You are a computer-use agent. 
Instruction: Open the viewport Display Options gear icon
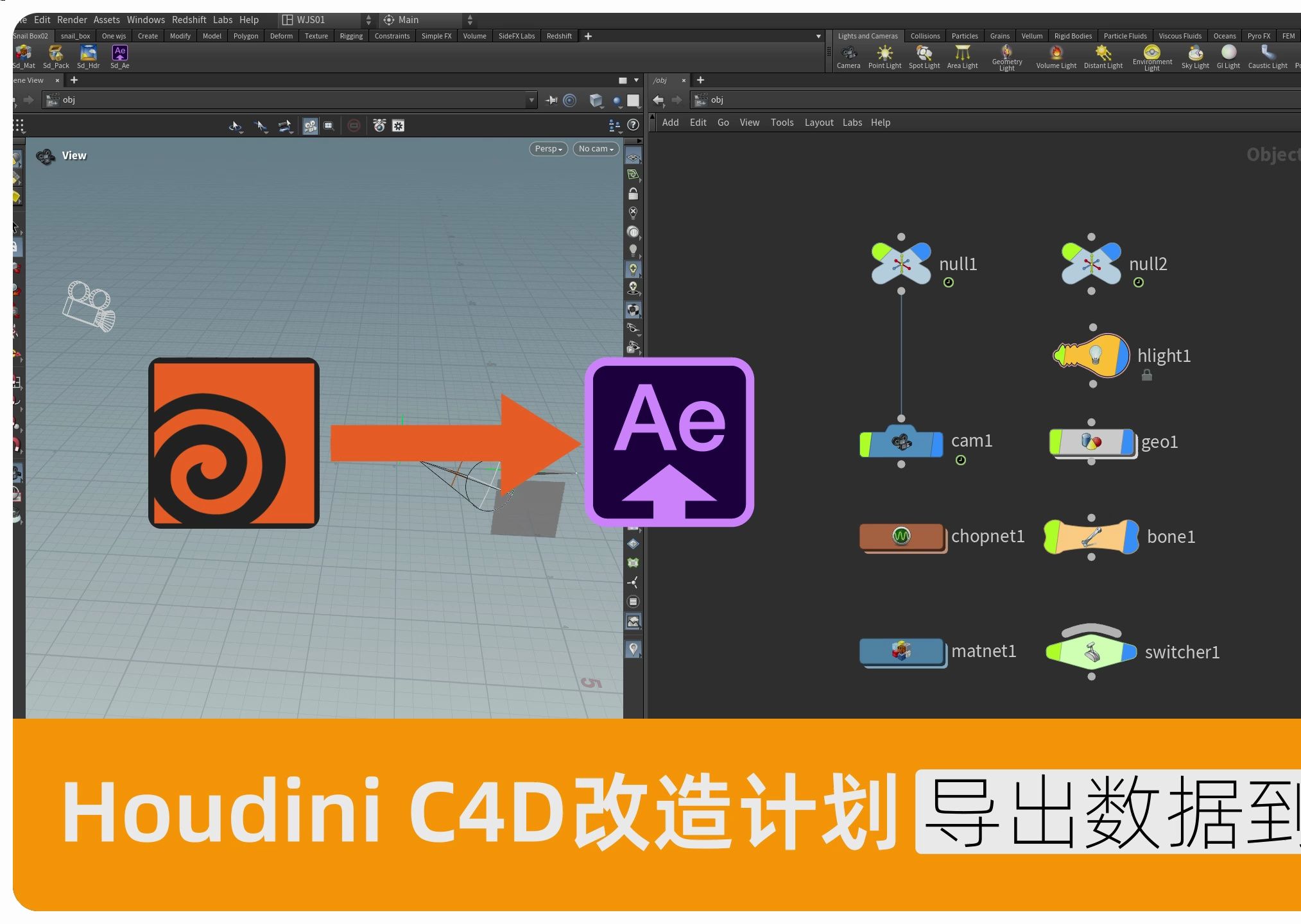click(399, 126)
